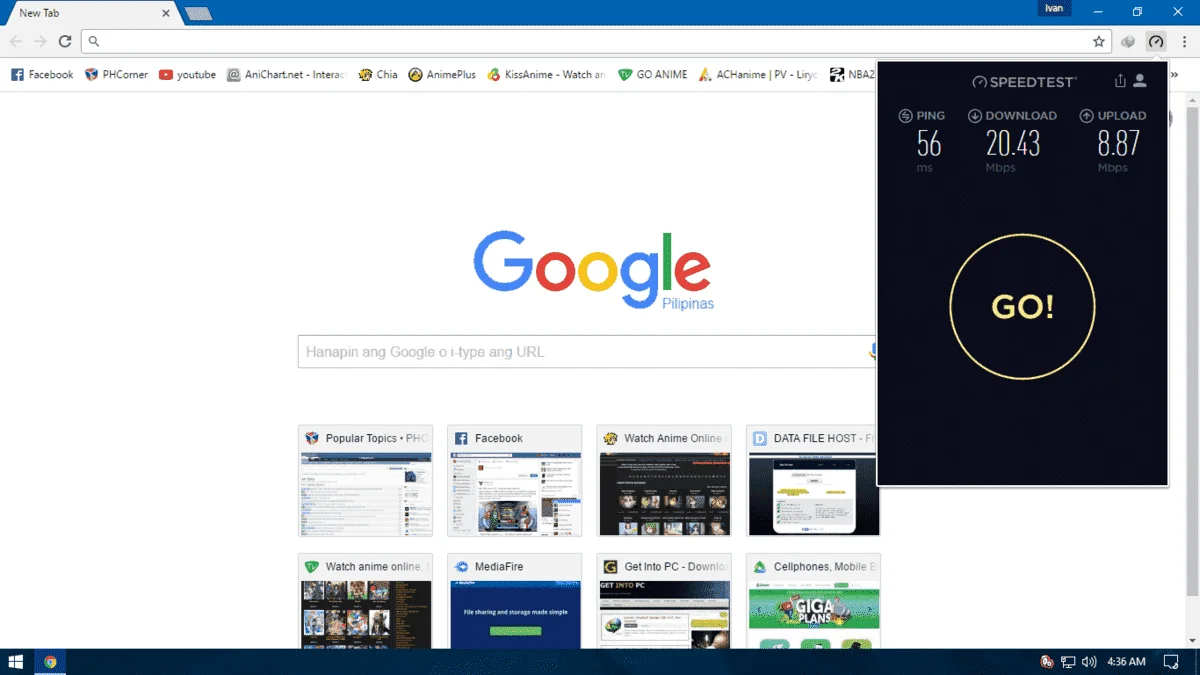Click the page scrollbar down arrow
Image resolution: width=1200 pixels, height=675 pixels.
click(1192, 641)
